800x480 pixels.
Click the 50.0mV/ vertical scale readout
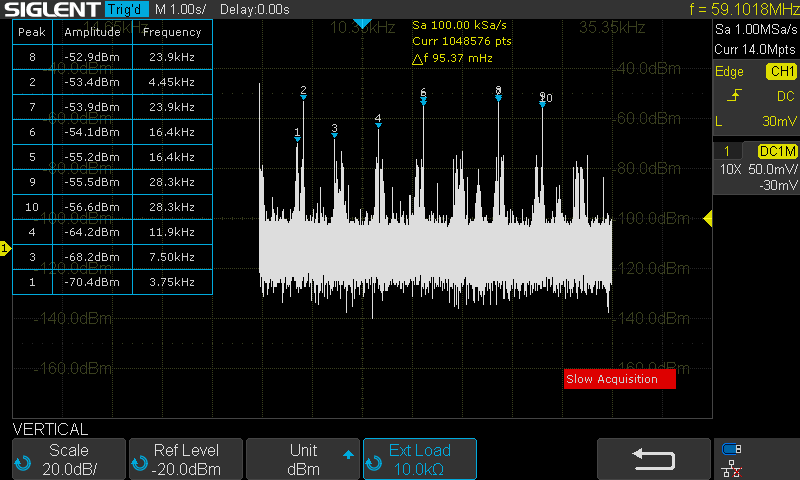pos(772,169)
